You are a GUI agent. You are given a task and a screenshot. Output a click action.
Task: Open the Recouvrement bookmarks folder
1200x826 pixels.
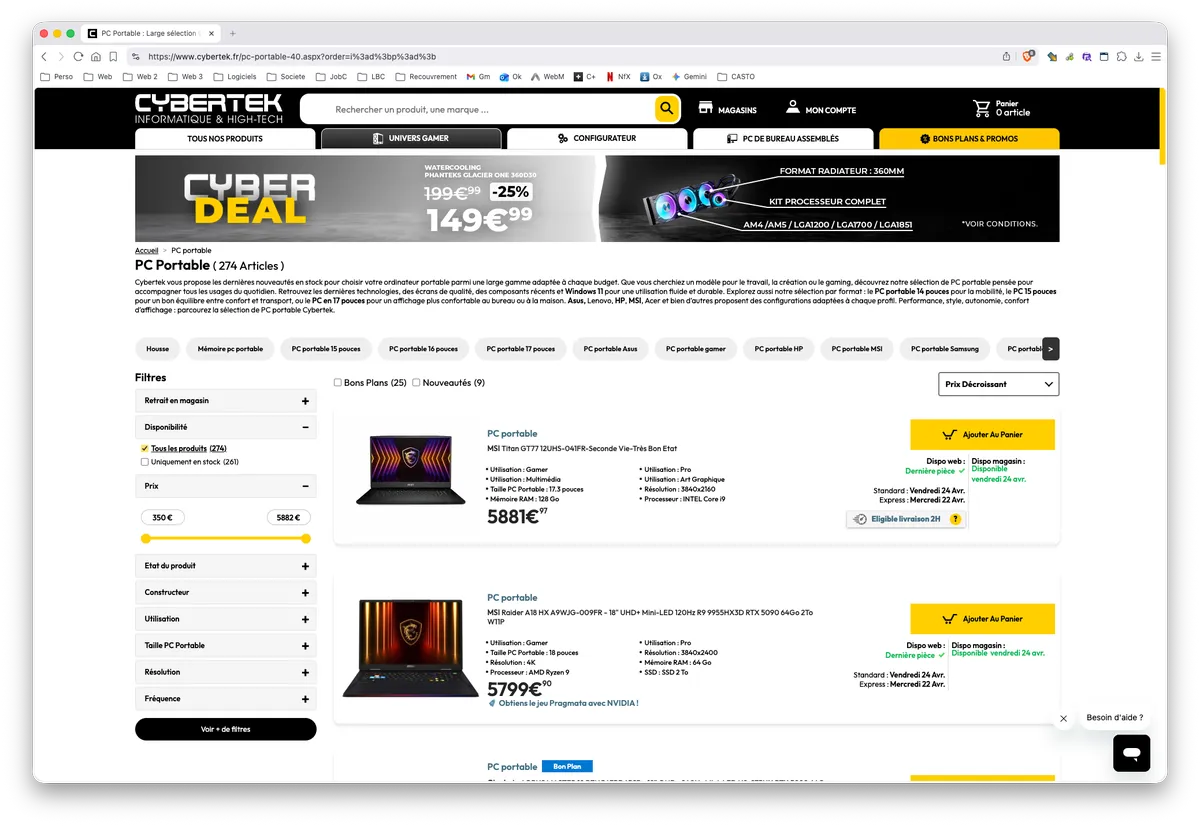(x=426, y=76)
